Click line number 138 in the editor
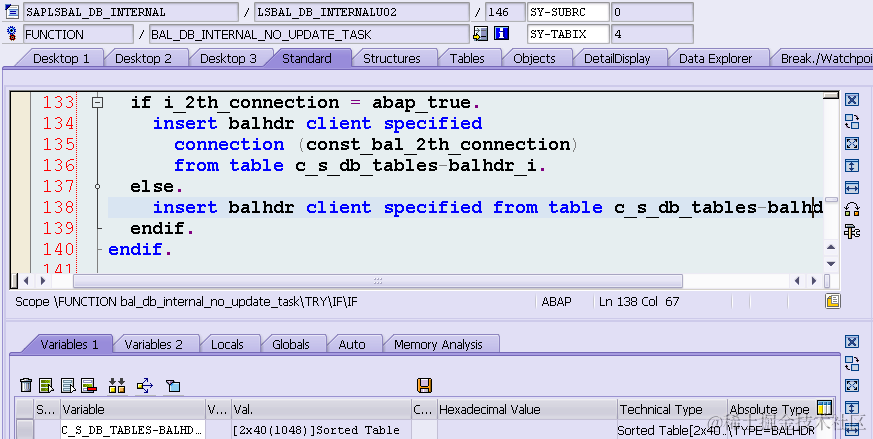Viewport: 873px width, 439px height. pyautogui.click(x=58, y=207)
